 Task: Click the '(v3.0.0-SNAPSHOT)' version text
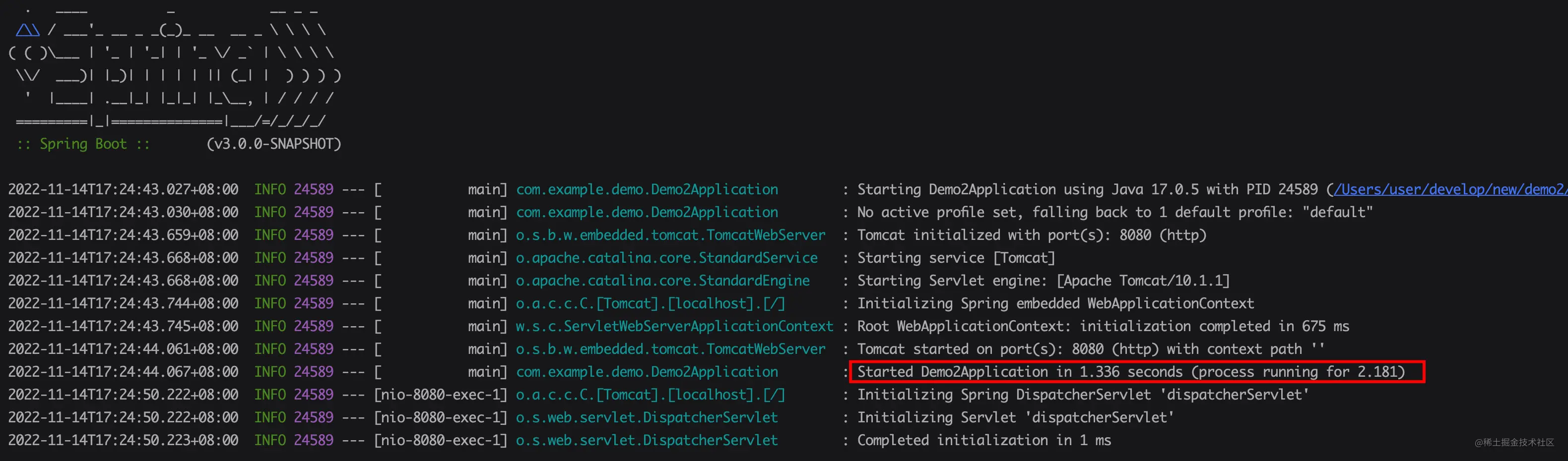pos(274,144)
